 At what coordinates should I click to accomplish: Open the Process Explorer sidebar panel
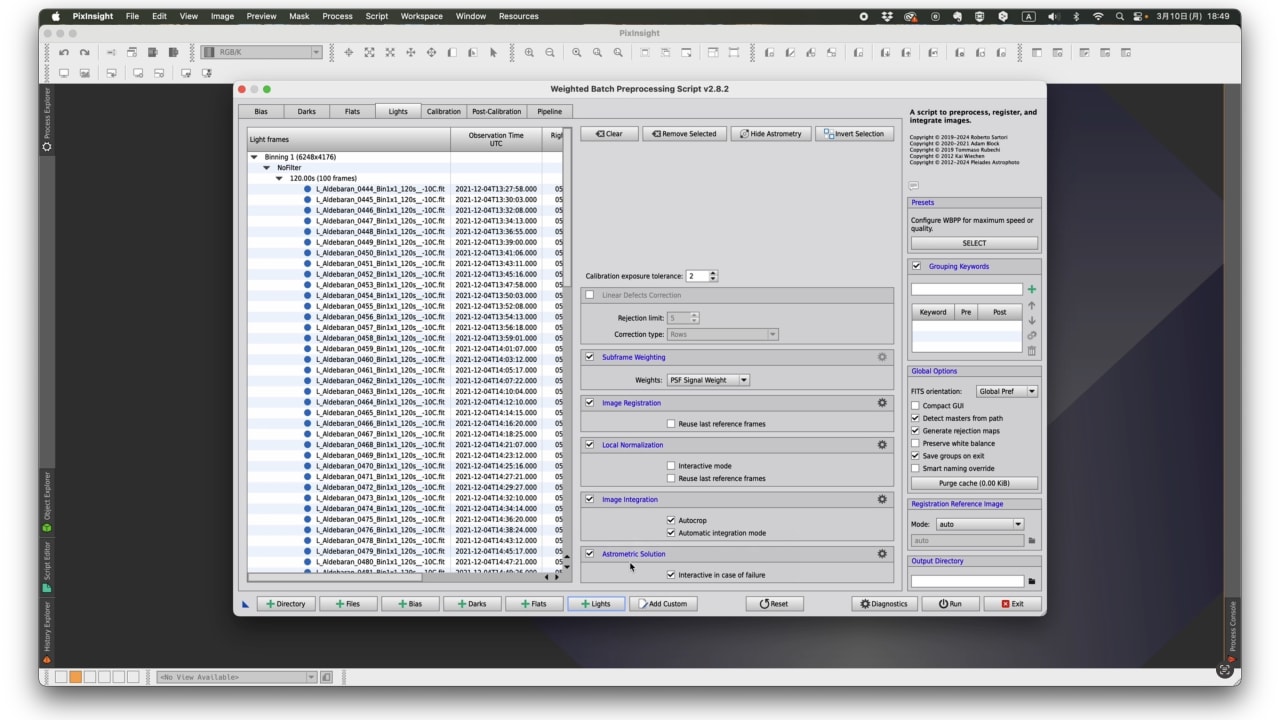click(46, 119)
